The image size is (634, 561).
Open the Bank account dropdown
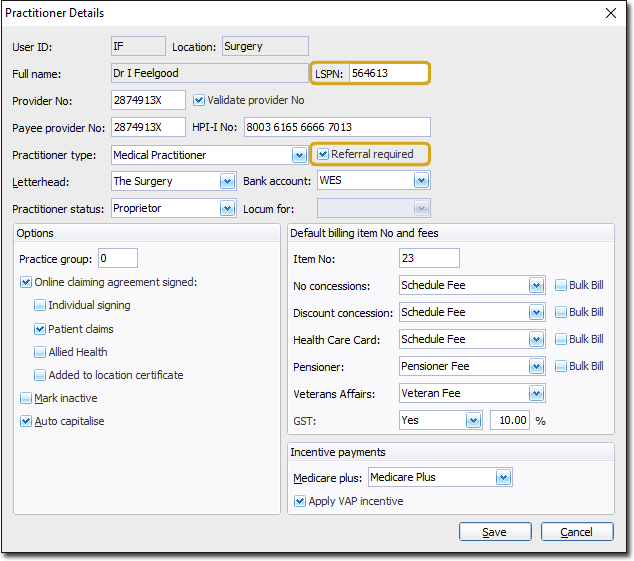421,181
